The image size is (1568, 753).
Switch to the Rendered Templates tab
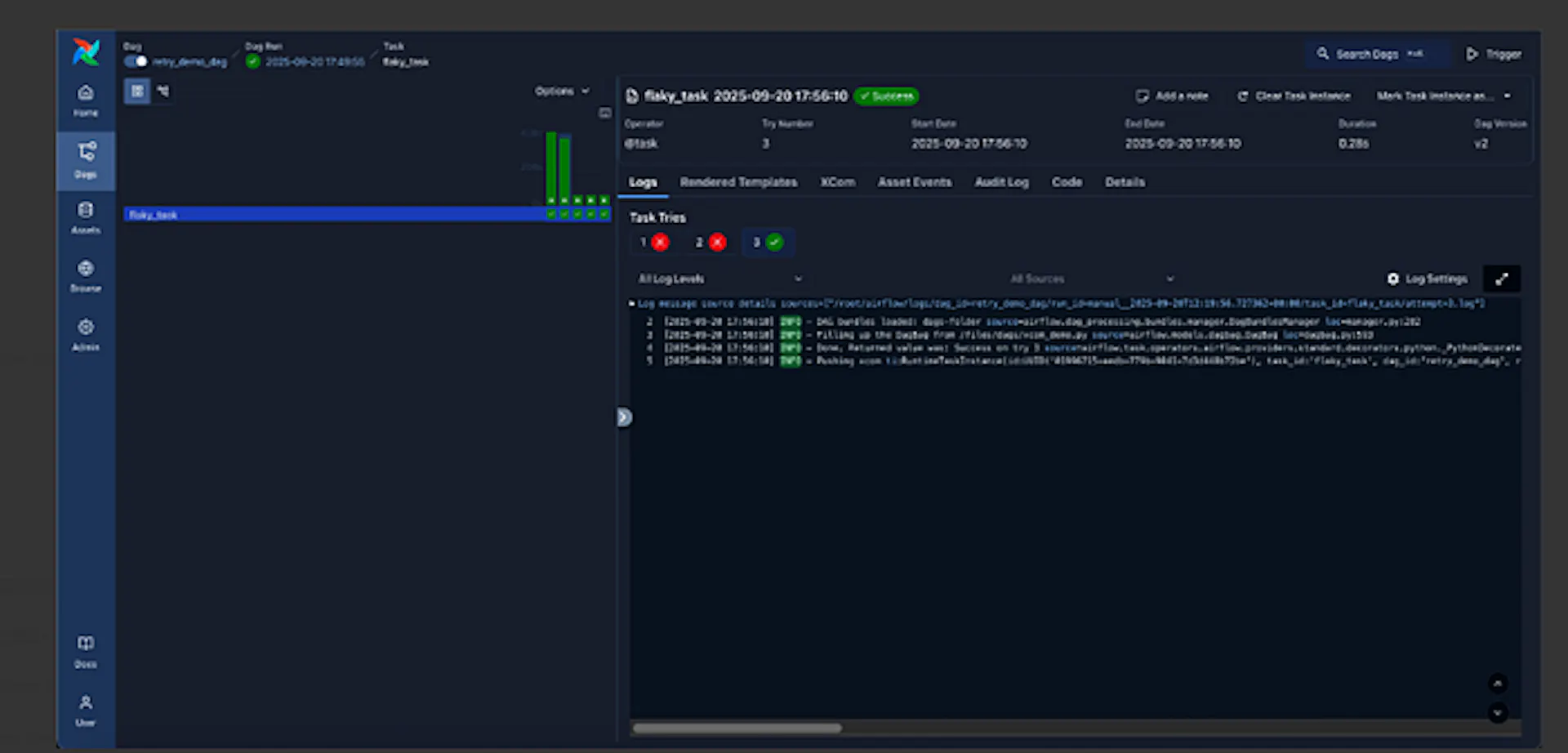(x=738, y=182)
